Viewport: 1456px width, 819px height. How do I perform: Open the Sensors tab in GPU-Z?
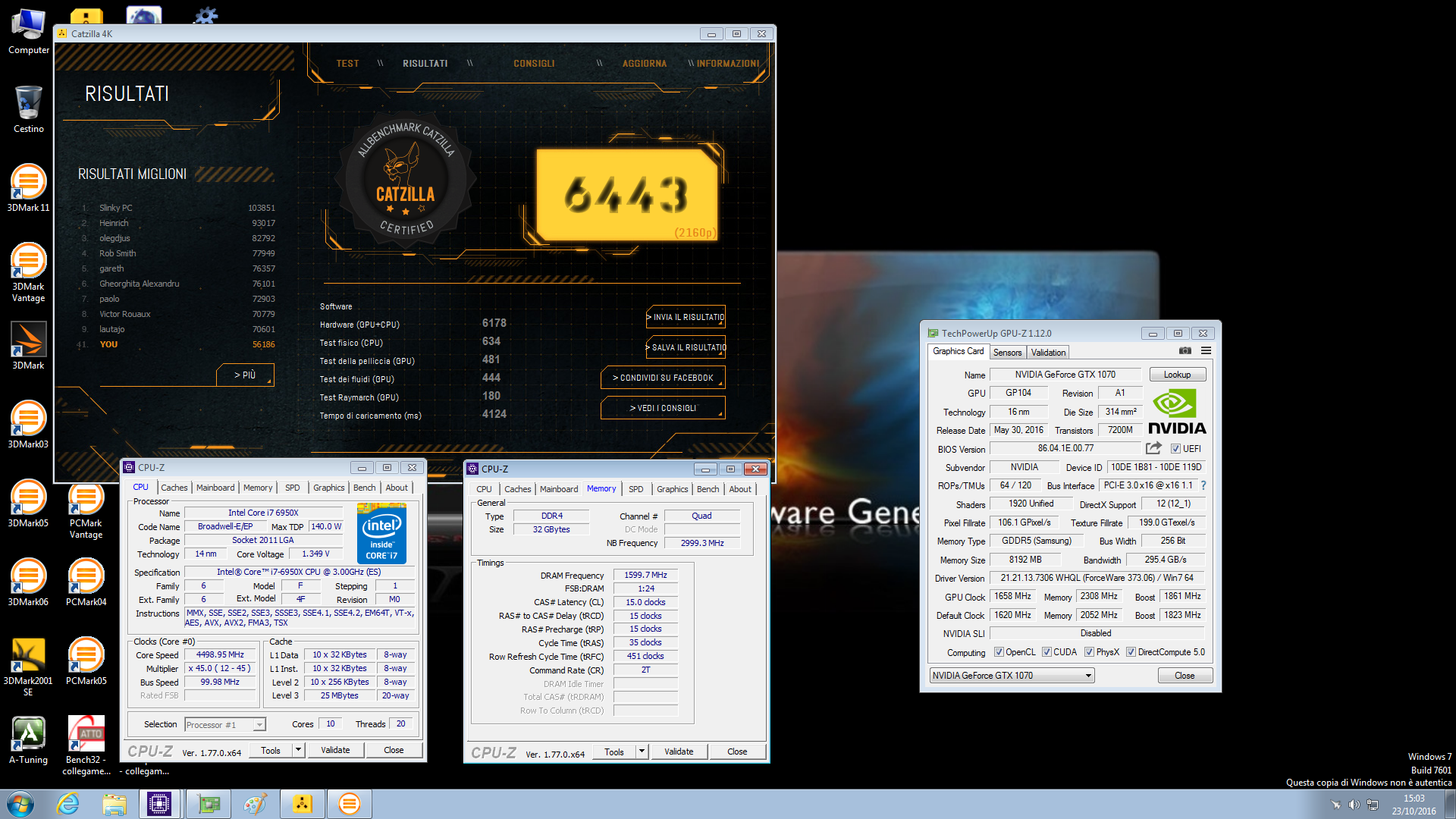[1007, 353]
